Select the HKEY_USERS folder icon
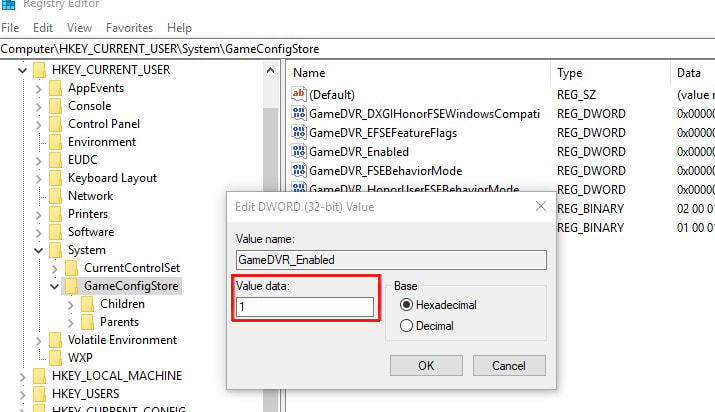 point(39,394)
